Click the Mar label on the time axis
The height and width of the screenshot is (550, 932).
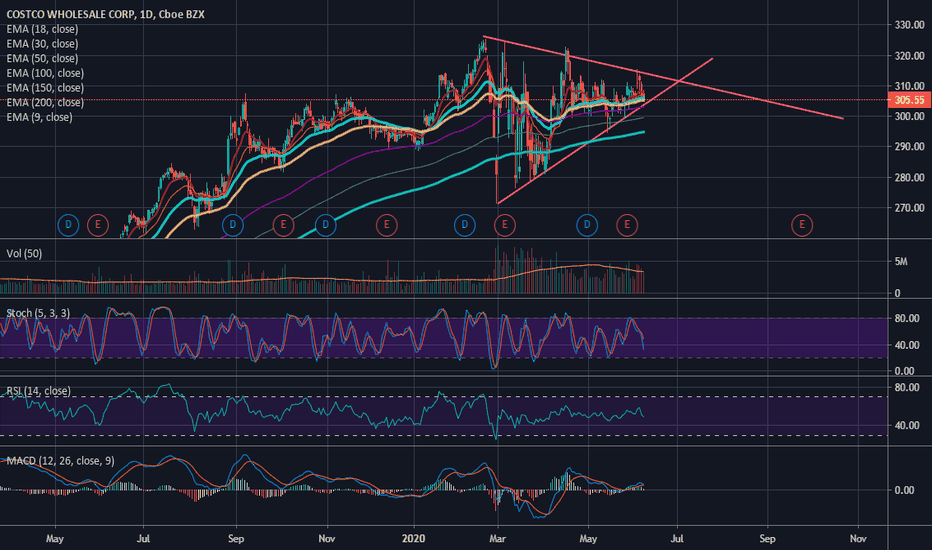498,539
